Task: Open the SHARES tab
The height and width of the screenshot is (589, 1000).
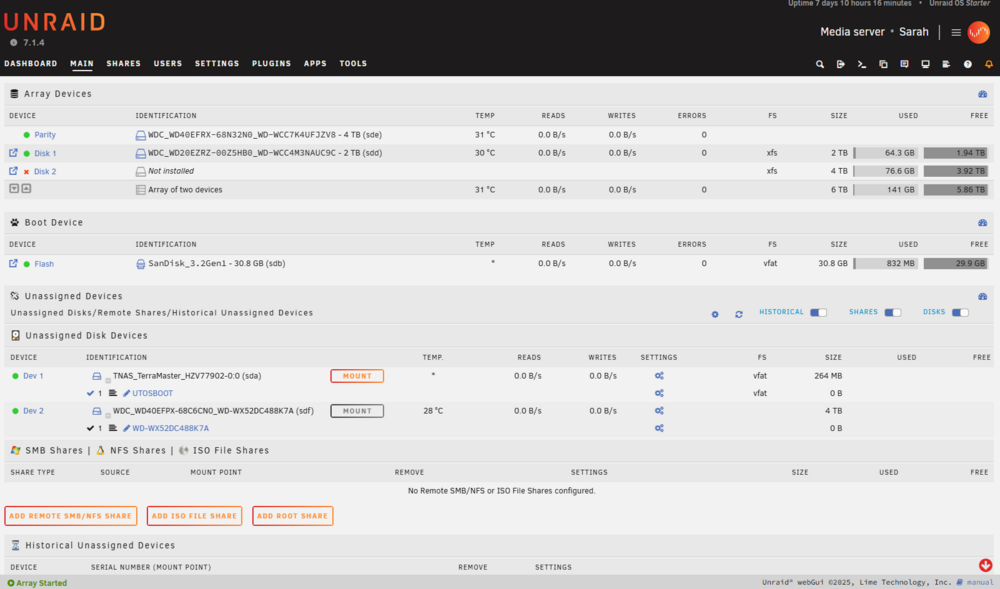Action: click(x=124, y=64)
